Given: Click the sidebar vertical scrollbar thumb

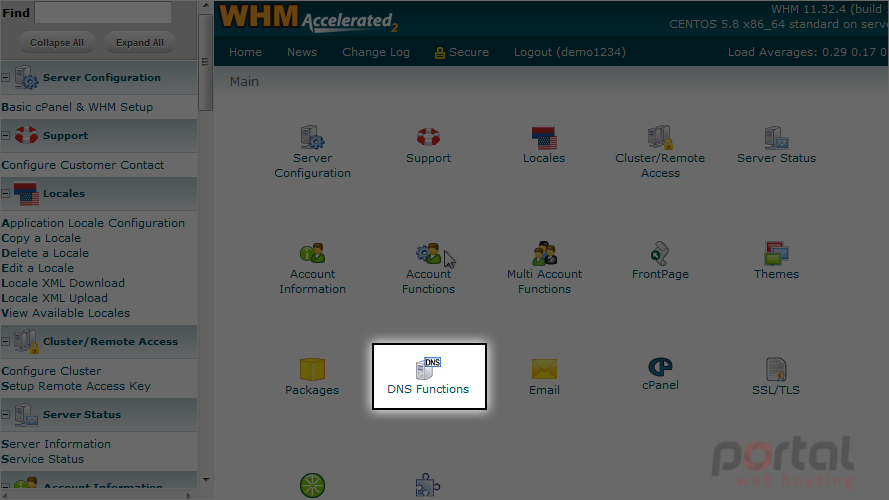Looking at the screenshot, I should point(205,62).
